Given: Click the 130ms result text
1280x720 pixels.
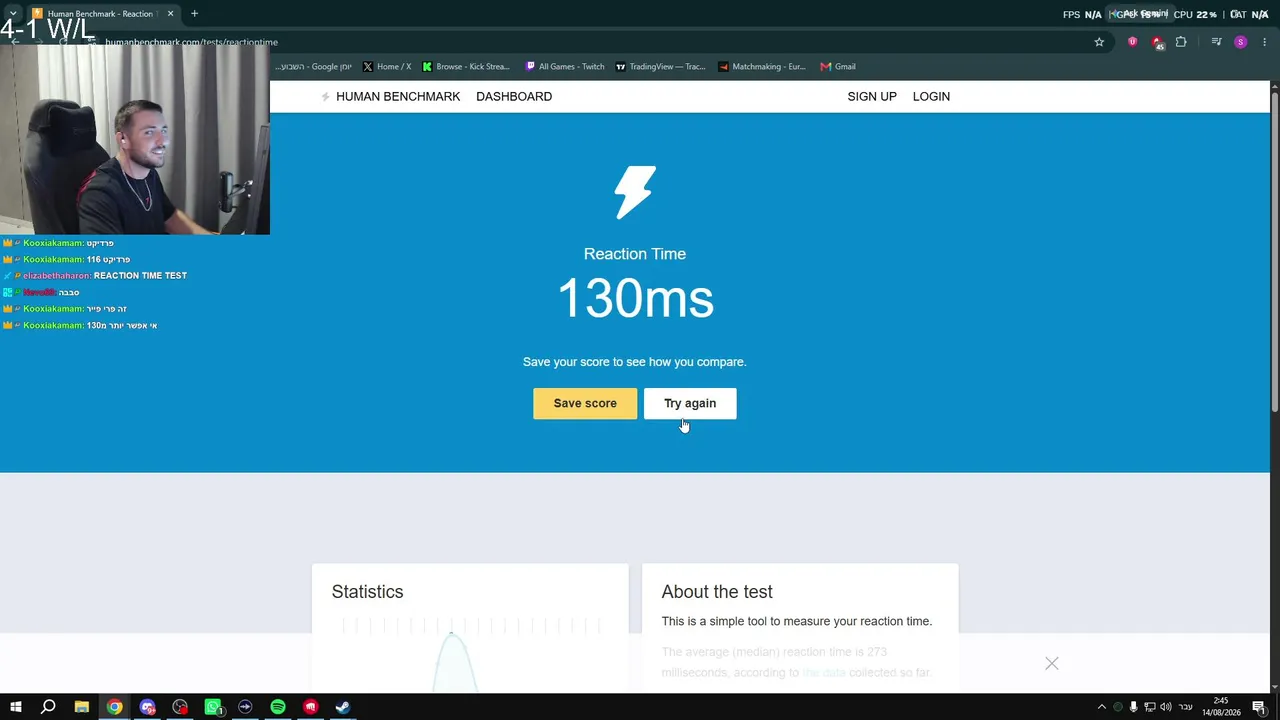Looking at the screenshot, I should pos(635,298).
